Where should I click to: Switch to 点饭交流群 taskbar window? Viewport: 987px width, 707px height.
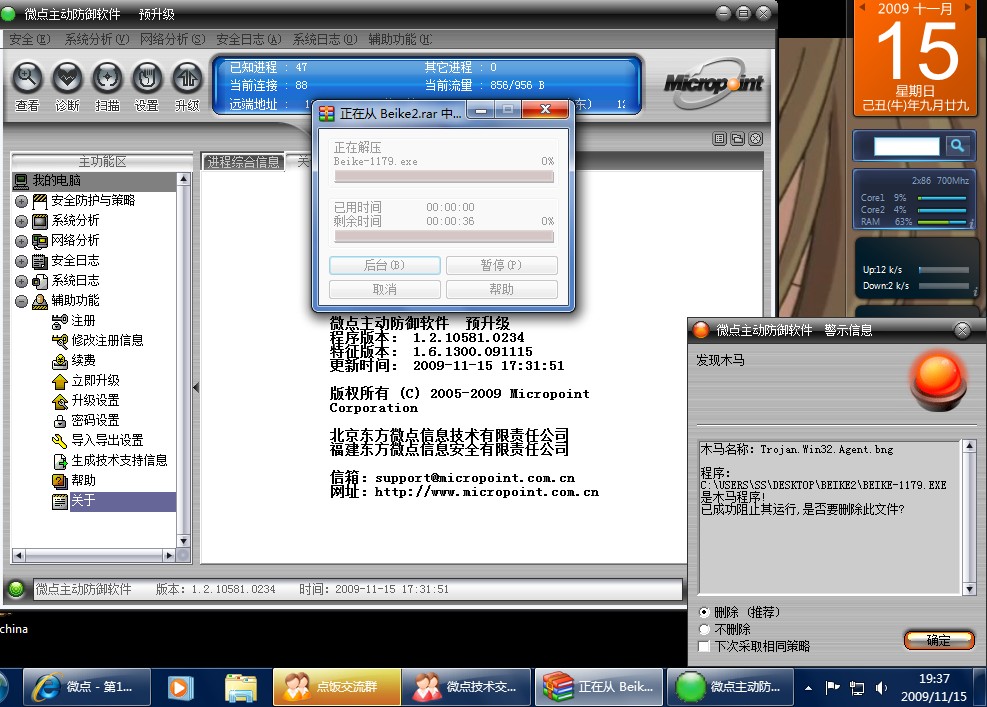(x=337, y=687)
